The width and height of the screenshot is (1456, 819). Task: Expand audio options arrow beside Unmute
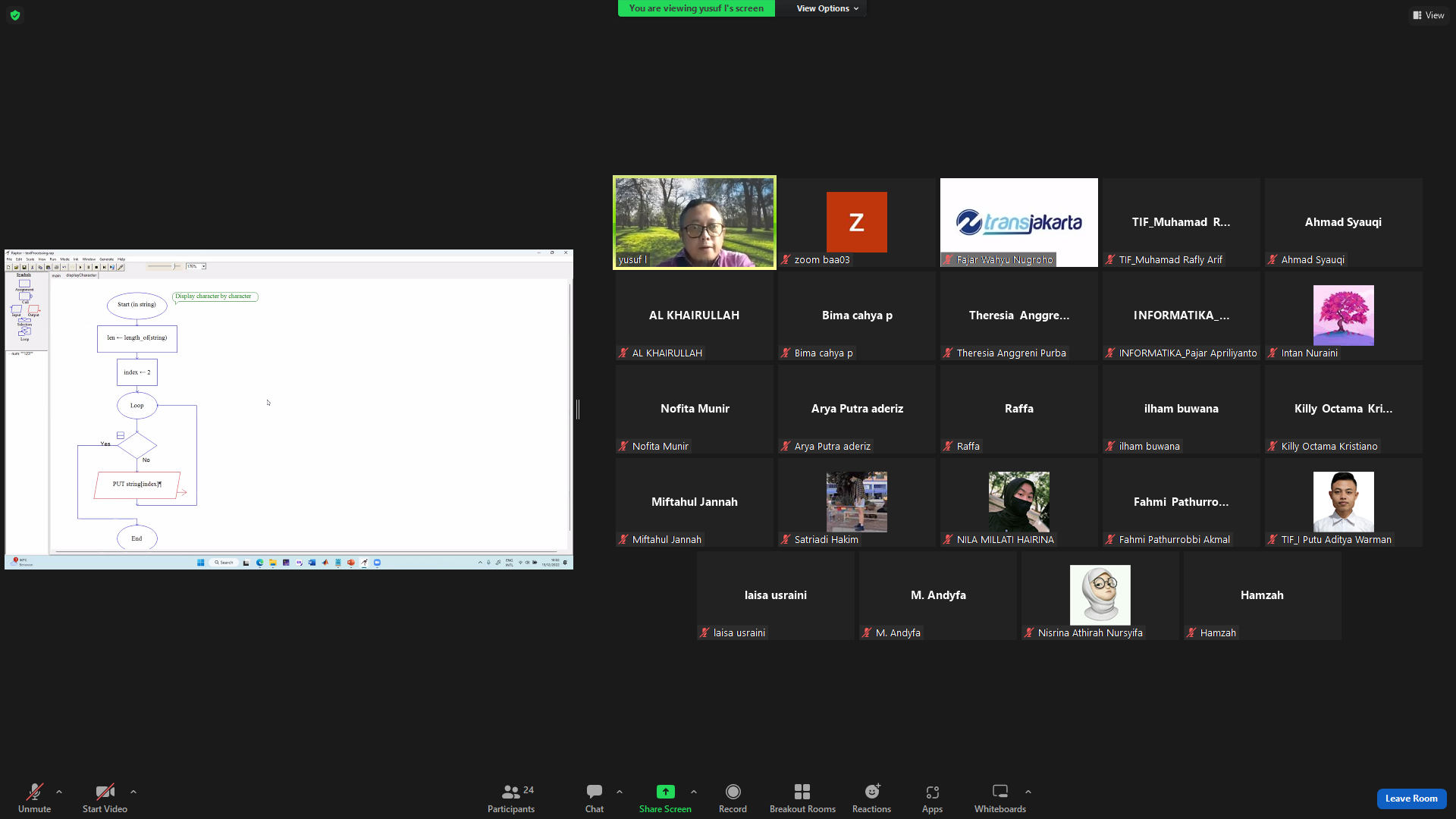coord(59,792)
